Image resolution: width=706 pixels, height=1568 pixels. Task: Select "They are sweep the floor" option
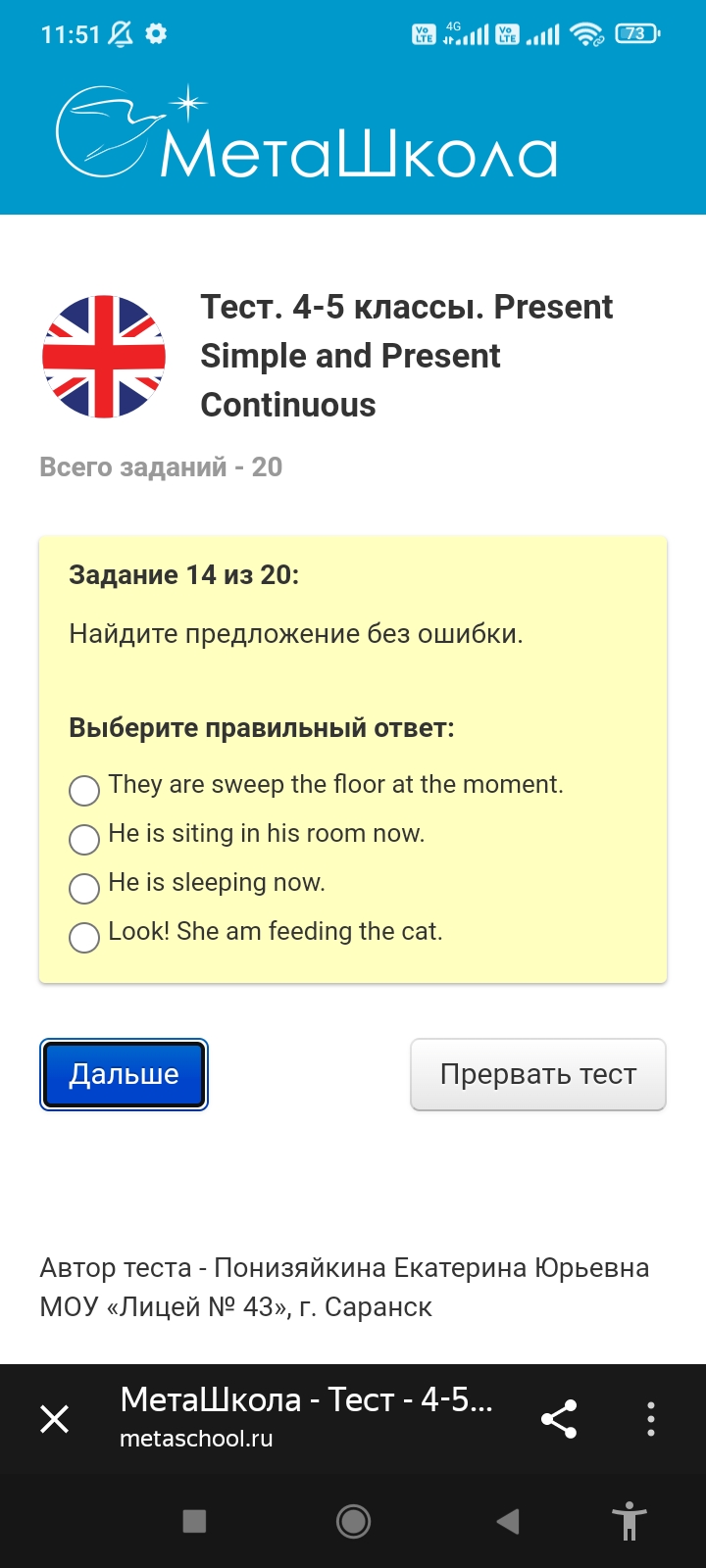[x=84, y=790]
